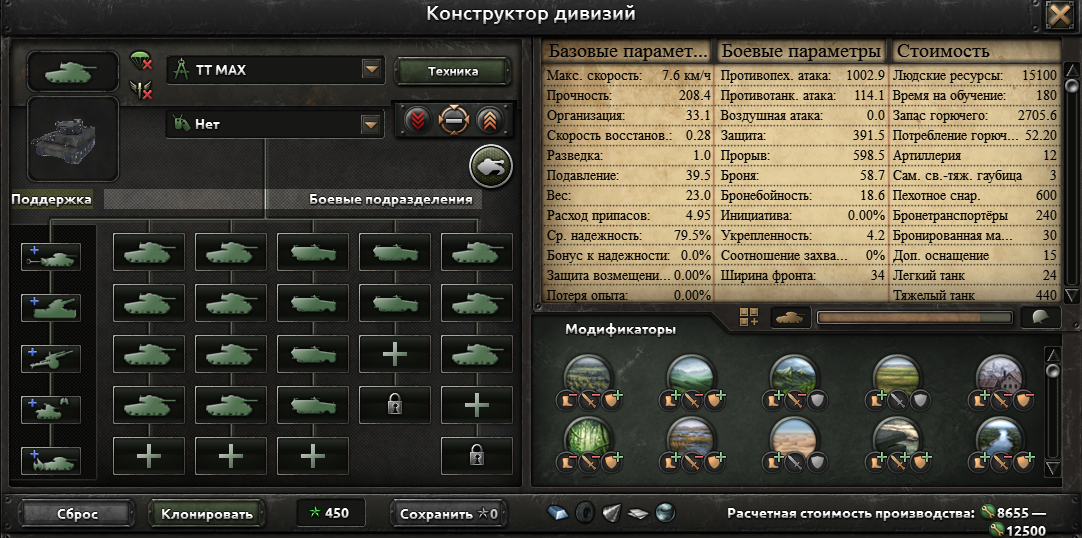The width and height of the screenshot is (1082, 538).
Task: Select the round tank icon button
Action: tap(491, 166)
